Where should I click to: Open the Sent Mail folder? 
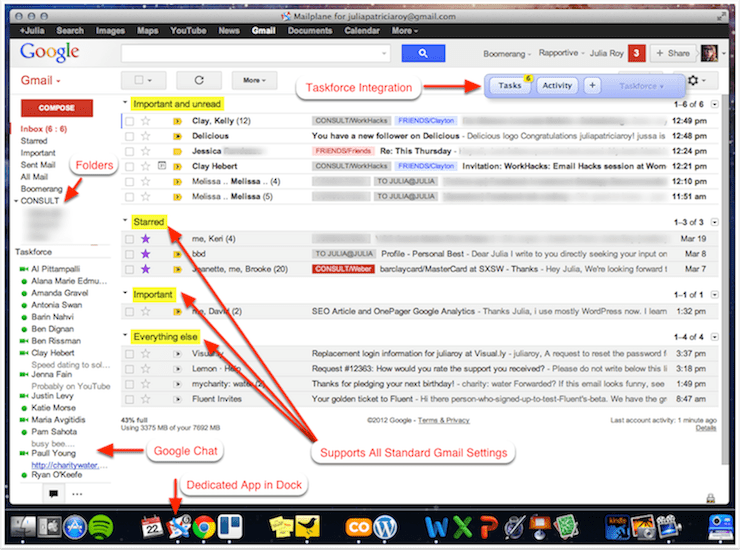tap(38, 165)
